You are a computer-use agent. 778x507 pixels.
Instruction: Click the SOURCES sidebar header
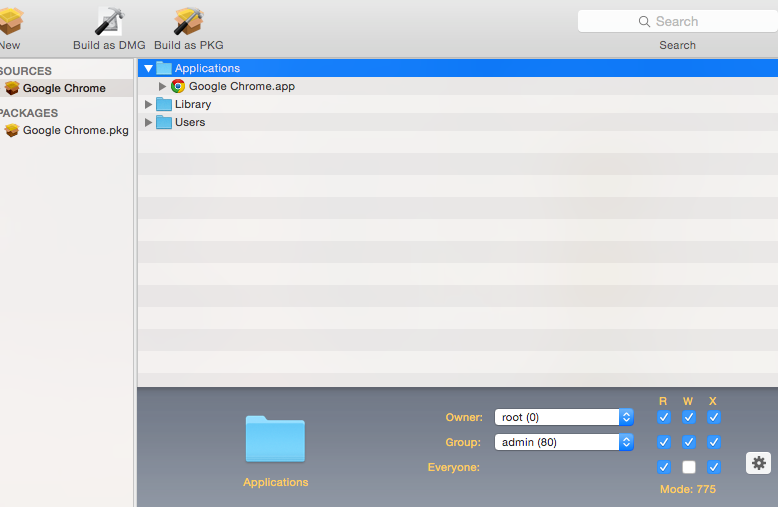pos(25,71)
